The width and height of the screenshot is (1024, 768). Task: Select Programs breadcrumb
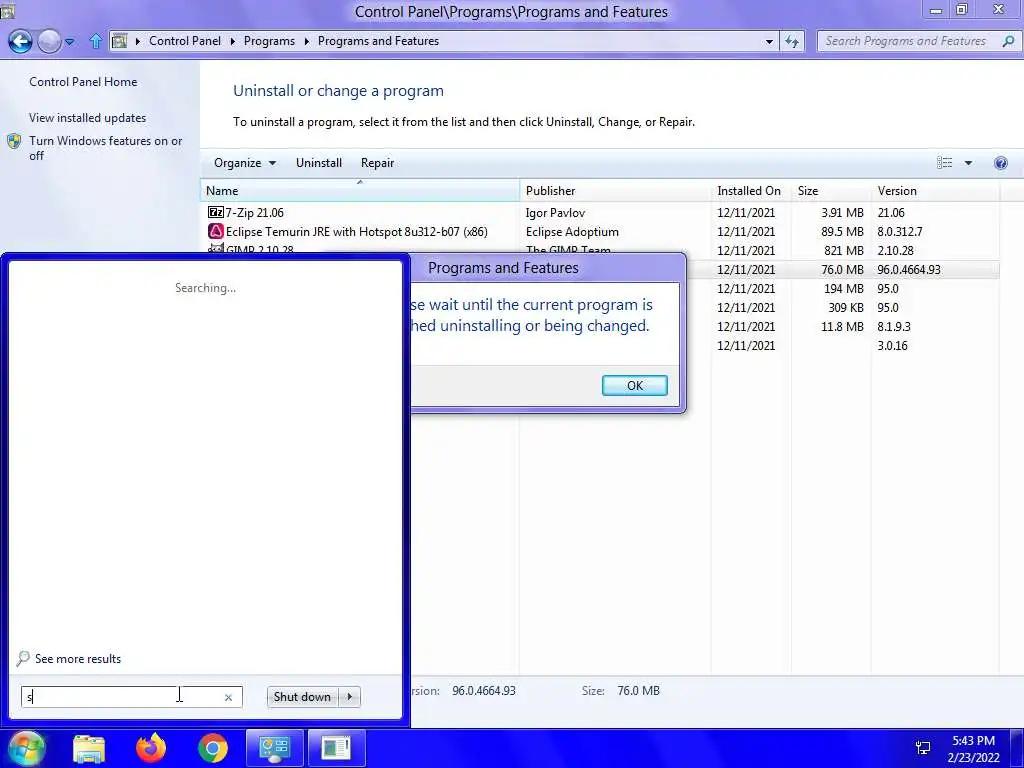[x=269, y=40]
